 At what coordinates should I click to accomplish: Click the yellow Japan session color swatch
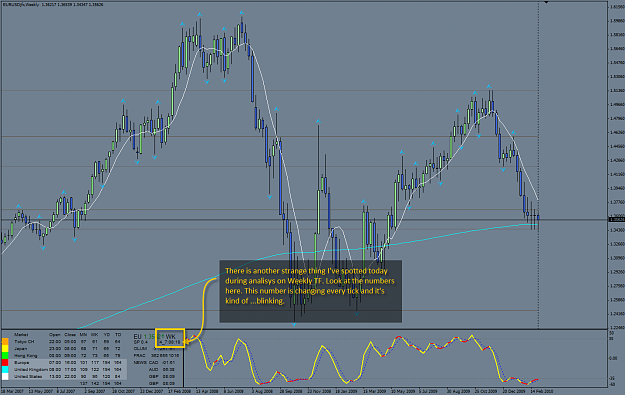point(5,348)
